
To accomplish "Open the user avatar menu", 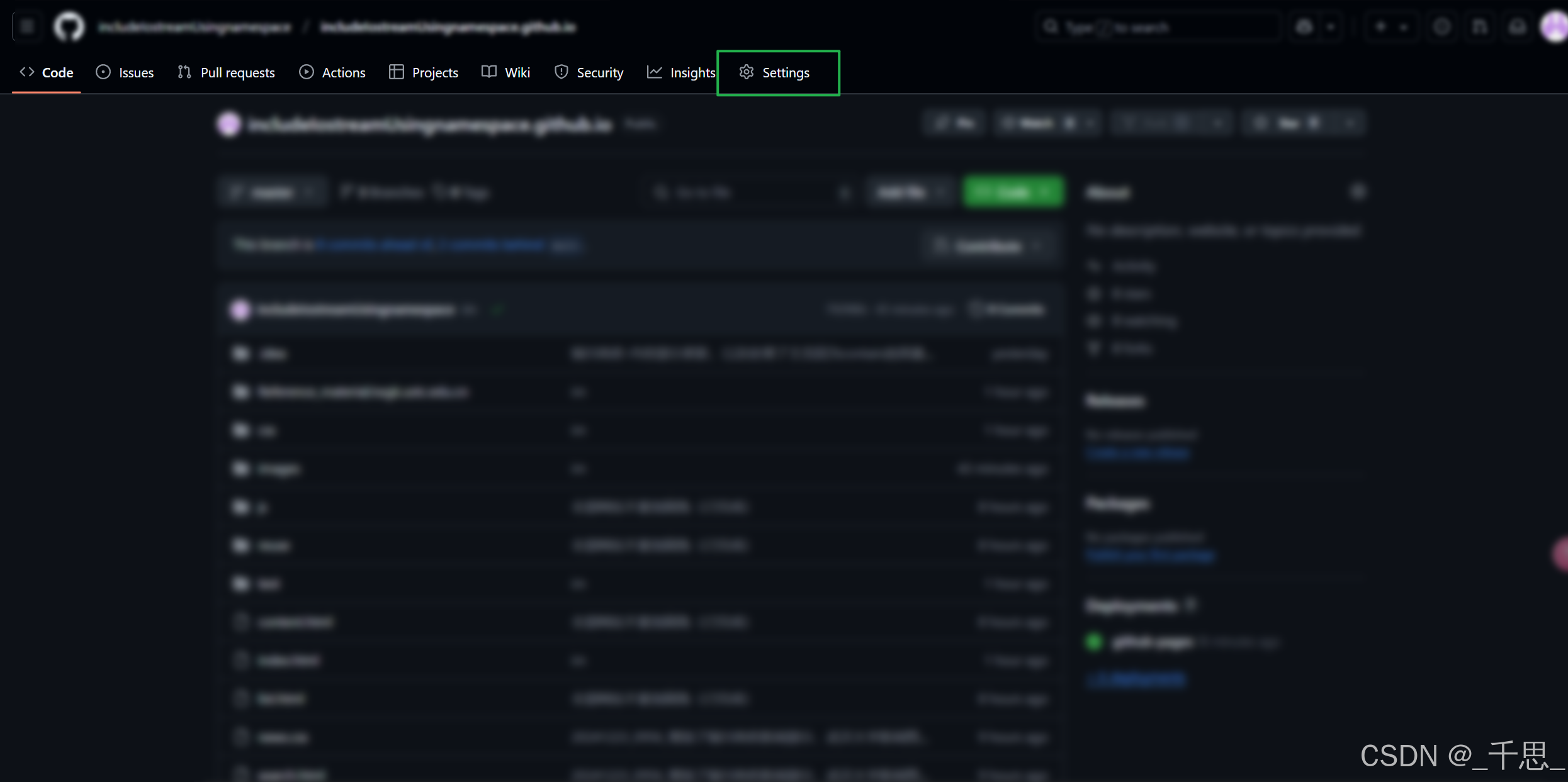I will [1553, 27].
